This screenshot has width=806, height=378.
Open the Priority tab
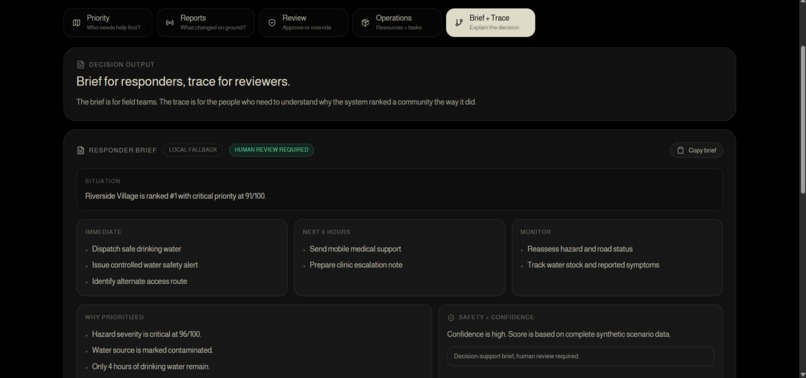108,23
